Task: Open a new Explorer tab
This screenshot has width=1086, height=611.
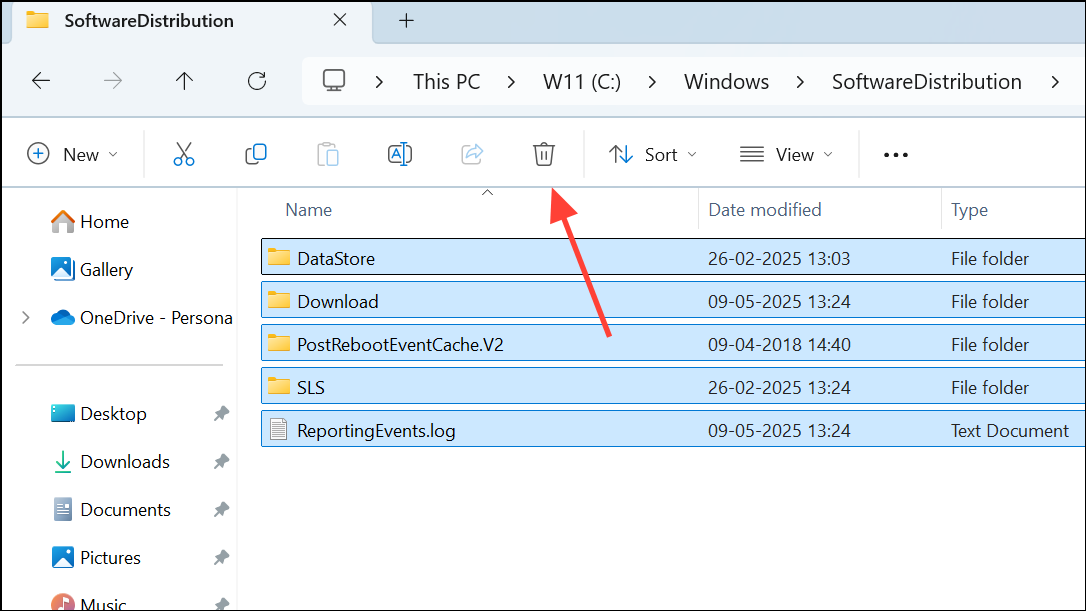Action: point(406,20)
